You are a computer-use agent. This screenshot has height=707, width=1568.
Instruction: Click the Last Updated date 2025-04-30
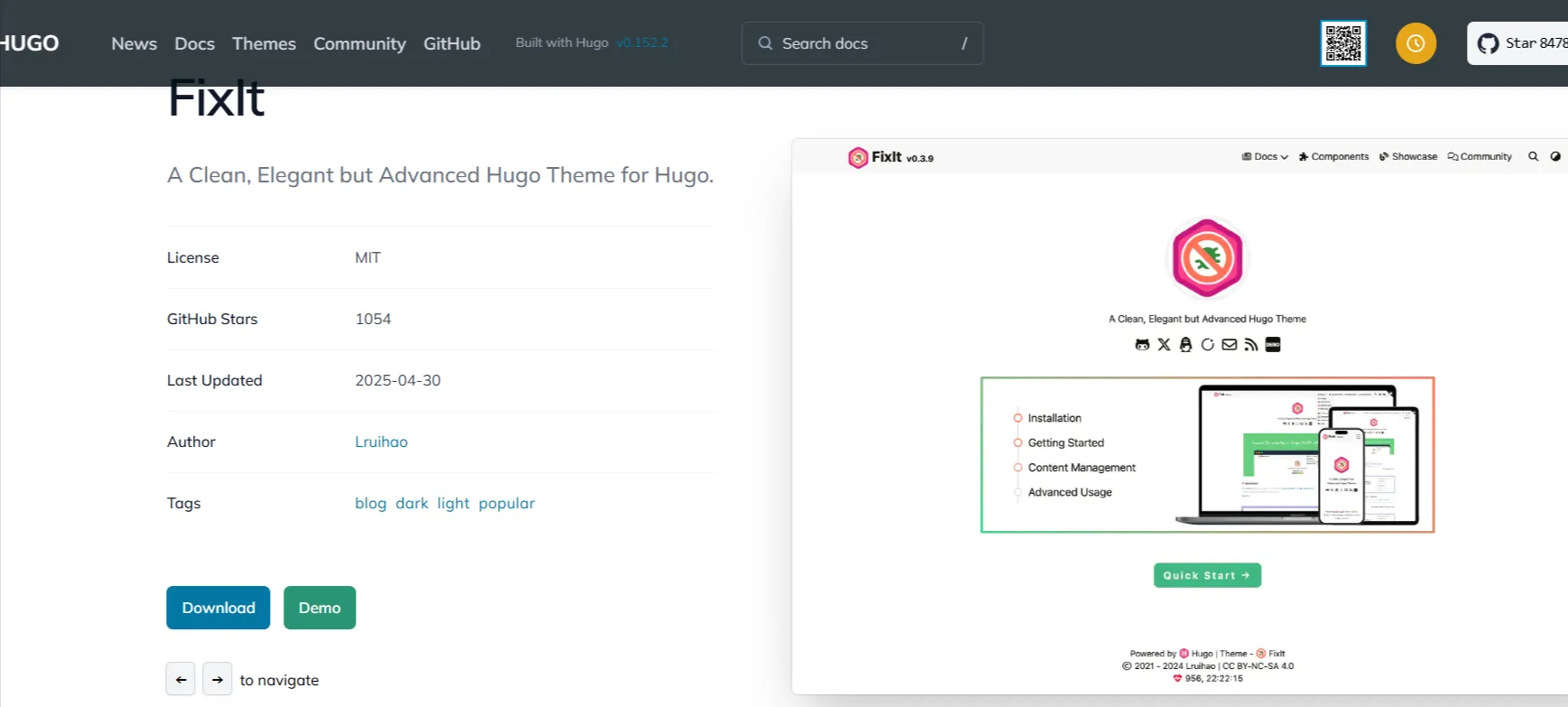pos(398,380)
